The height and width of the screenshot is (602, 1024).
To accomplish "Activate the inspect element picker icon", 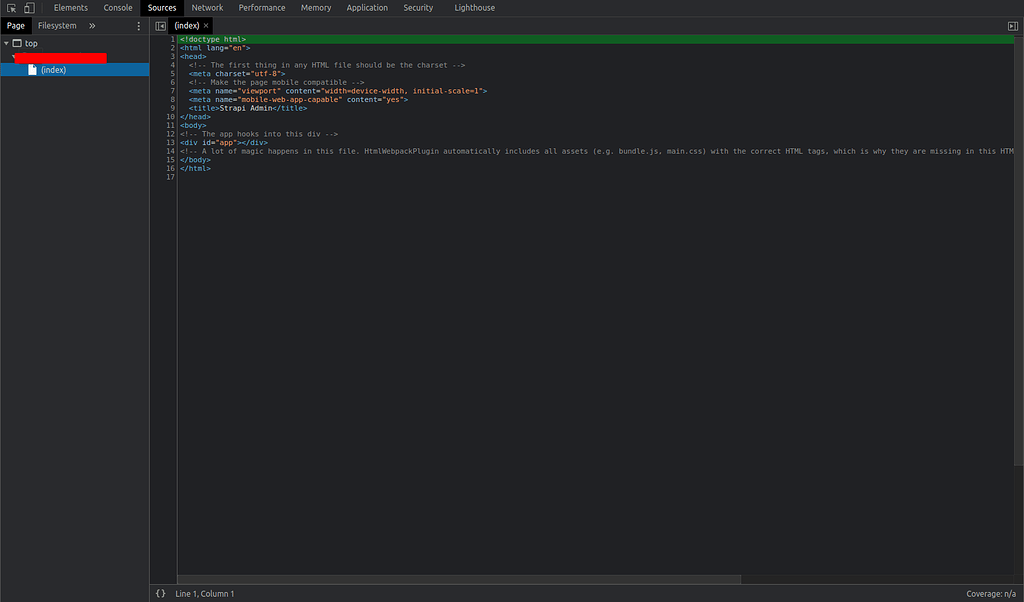I will pos(11,8).
